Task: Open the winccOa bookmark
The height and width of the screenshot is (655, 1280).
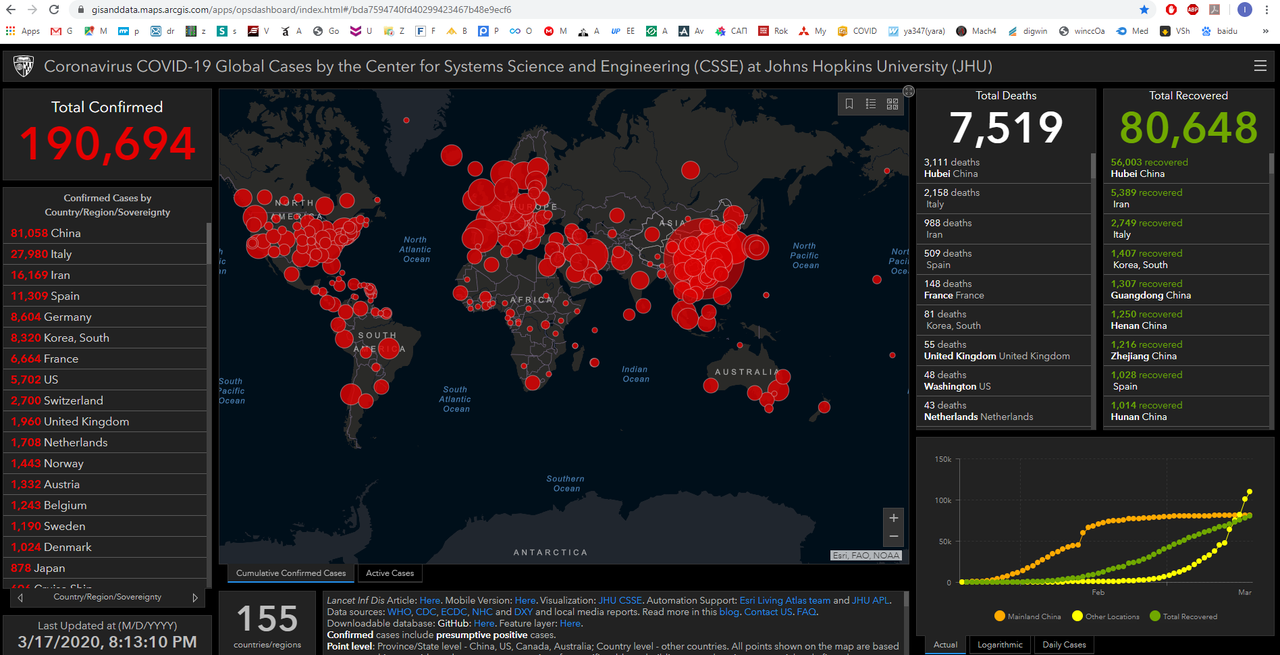Action: 1082,31
